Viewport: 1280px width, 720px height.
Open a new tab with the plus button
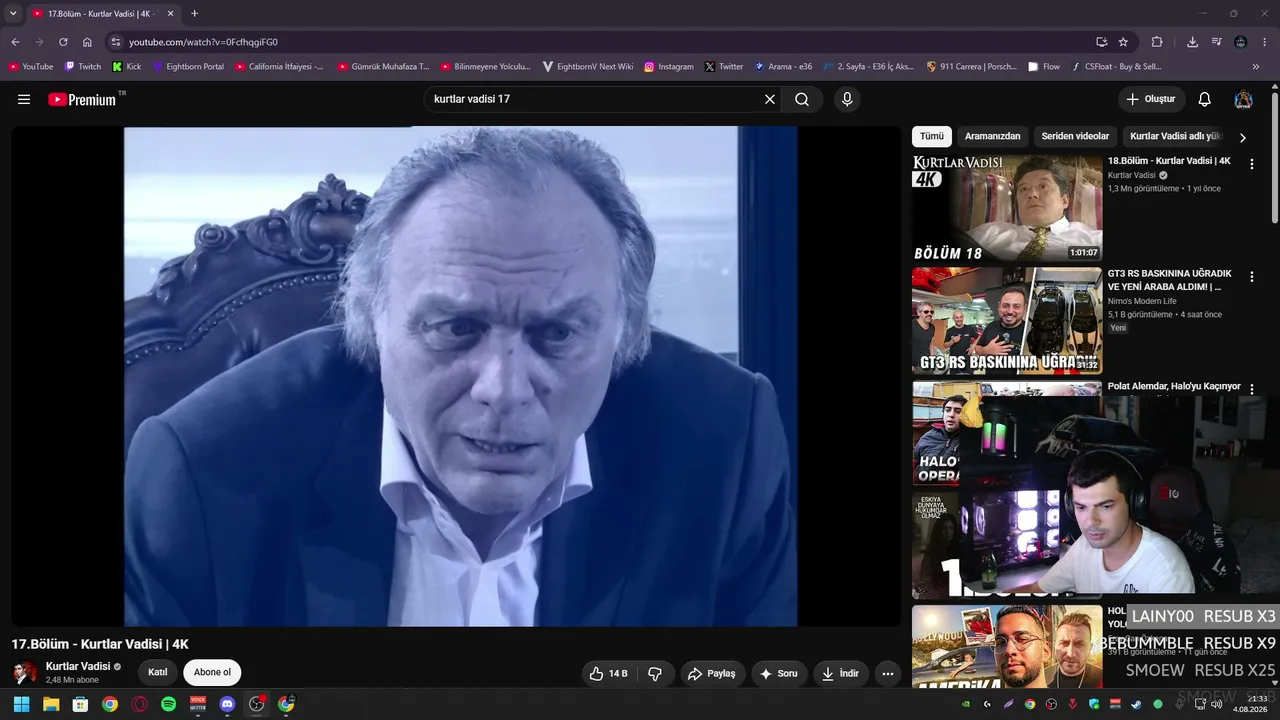[x=194, y=13]
